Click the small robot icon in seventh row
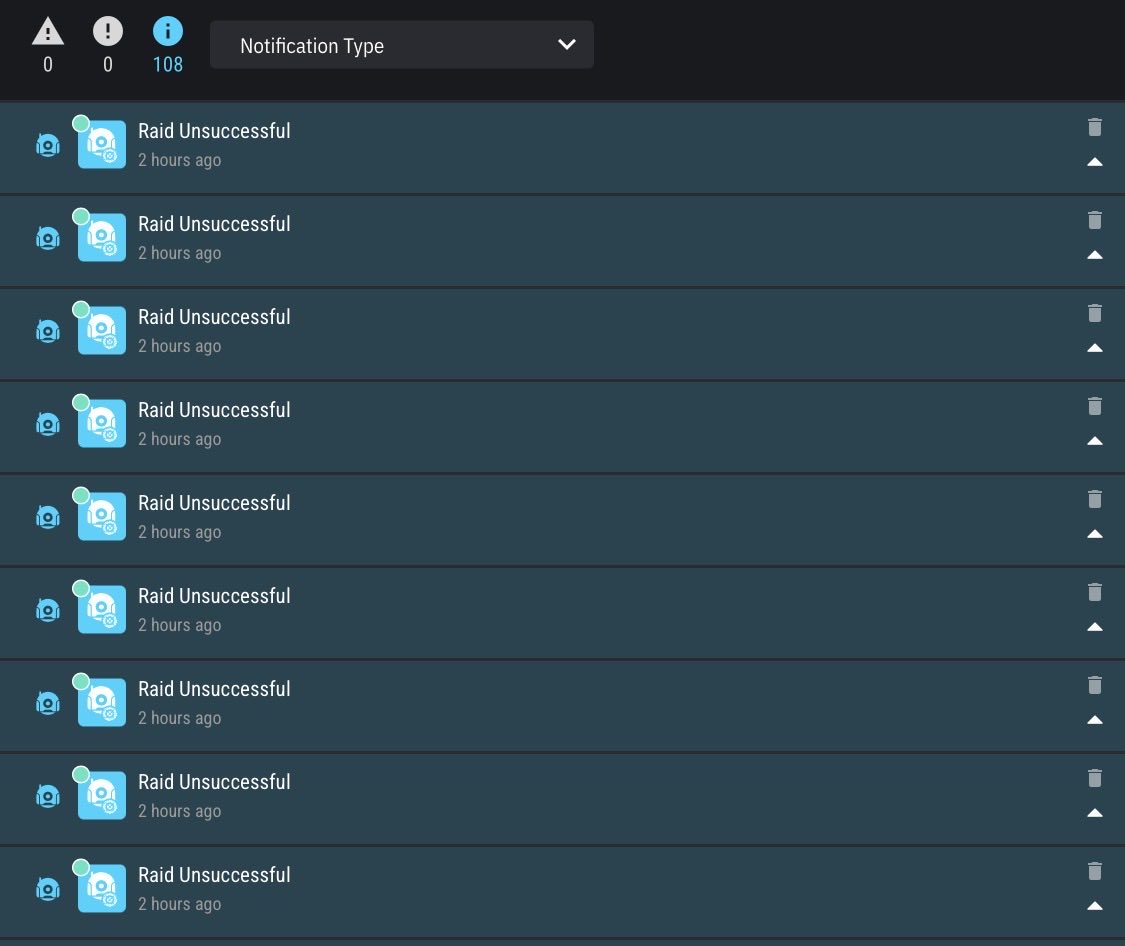 pos(48,704)
